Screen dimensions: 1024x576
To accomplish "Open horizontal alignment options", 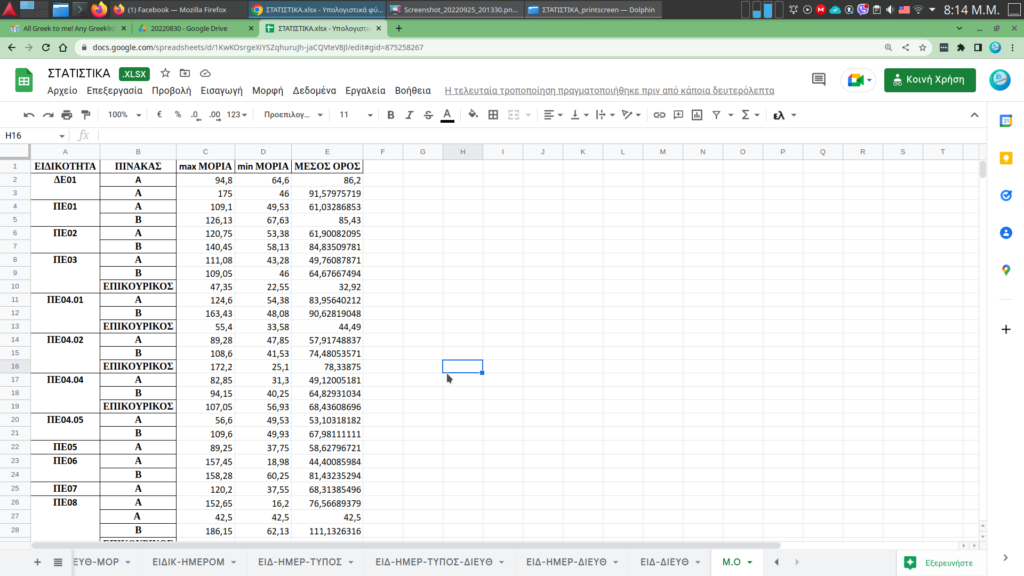I will tap(553, 115).
